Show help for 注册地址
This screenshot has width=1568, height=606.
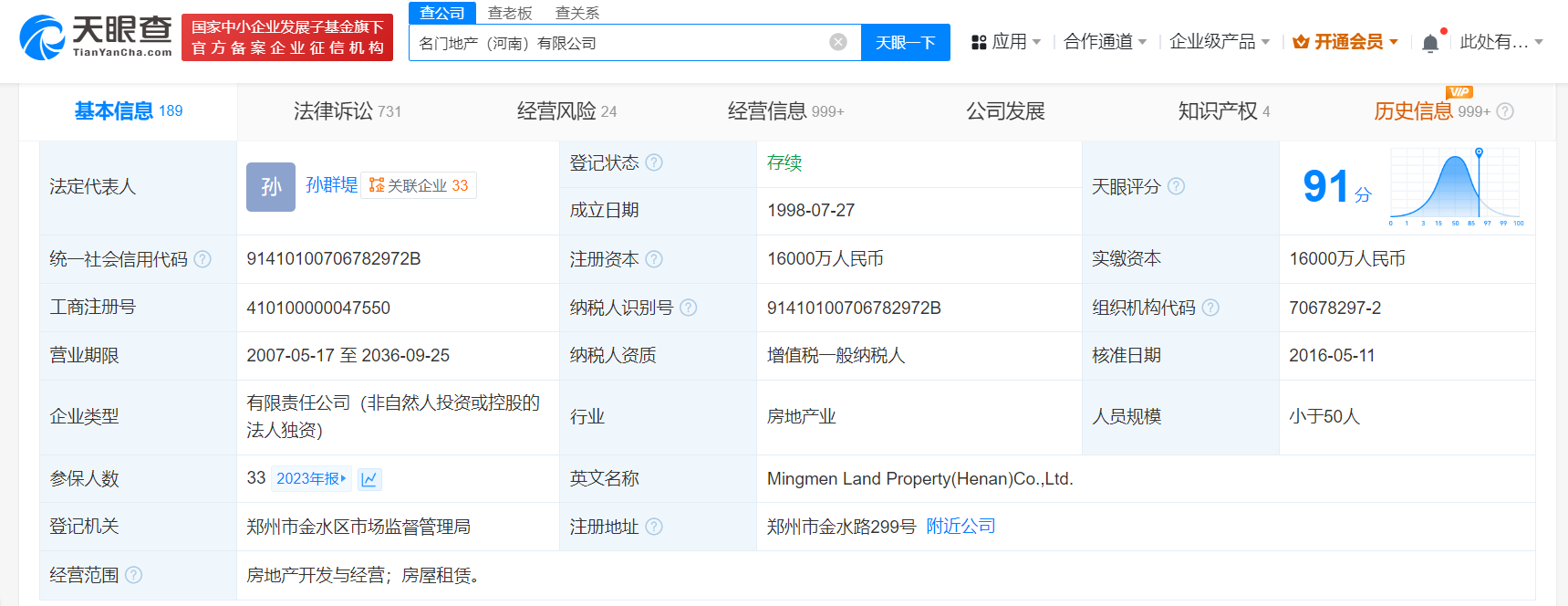click(654, 527)
